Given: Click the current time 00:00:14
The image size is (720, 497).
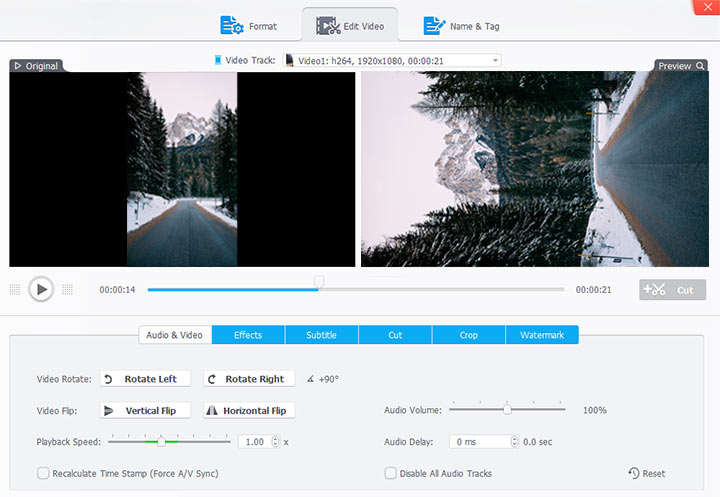Looking at the screenshot, I should click(x=117, y=290).
